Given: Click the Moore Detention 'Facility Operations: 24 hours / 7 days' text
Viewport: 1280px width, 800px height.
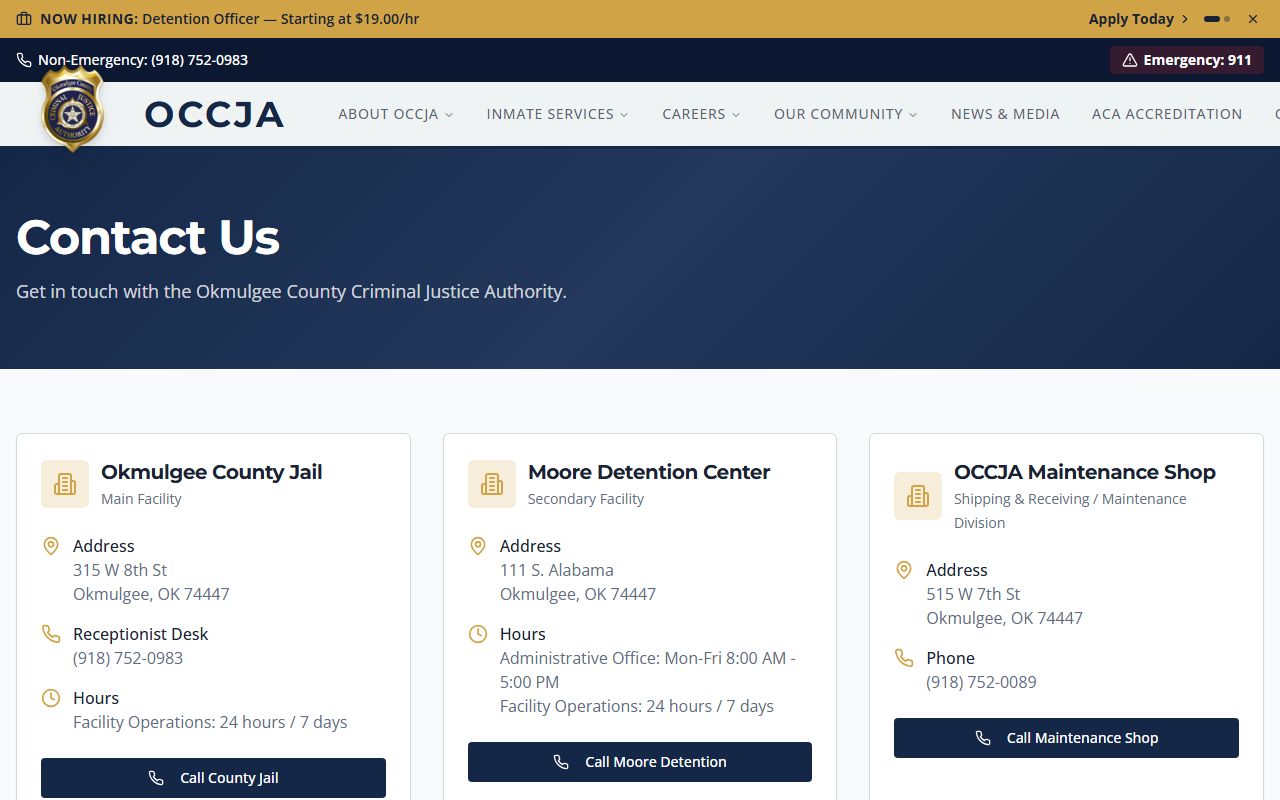Looking at the screenshot, I should 637,706.
